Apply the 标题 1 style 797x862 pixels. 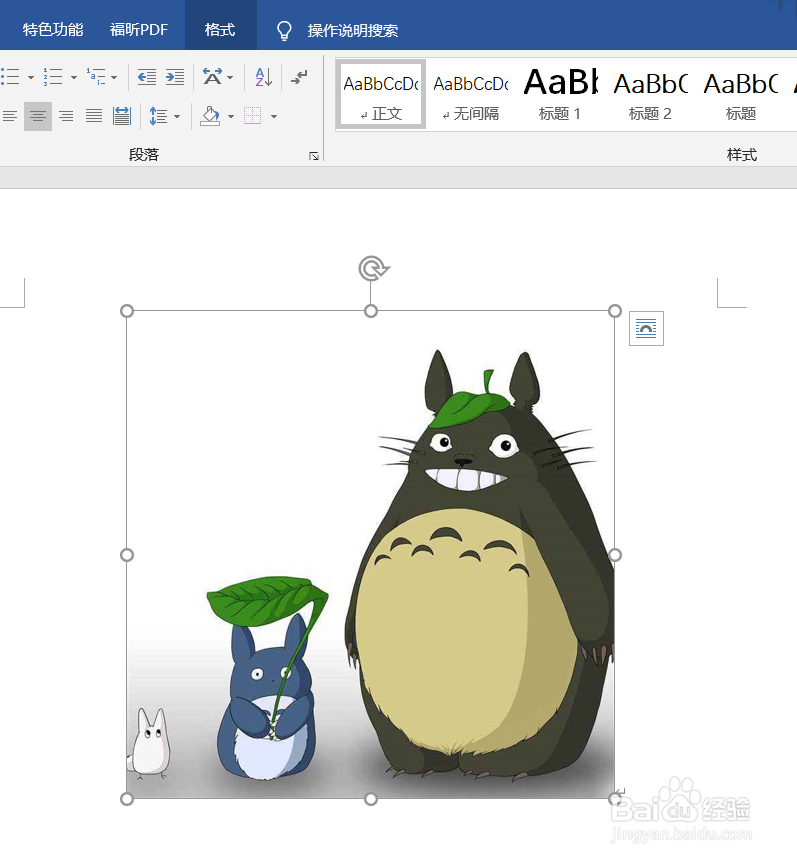560,95
